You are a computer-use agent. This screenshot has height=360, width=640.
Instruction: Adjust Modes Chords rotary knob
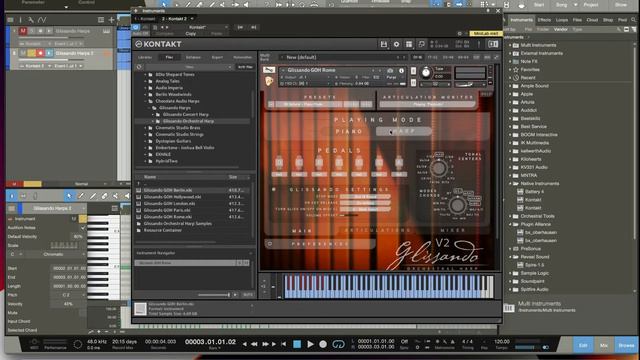coord(457,205)
